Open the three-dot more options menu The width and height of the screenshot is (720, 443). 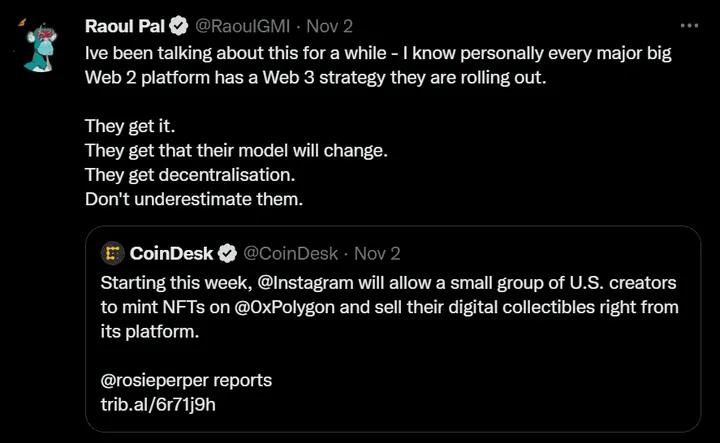(x=689, y=25)
